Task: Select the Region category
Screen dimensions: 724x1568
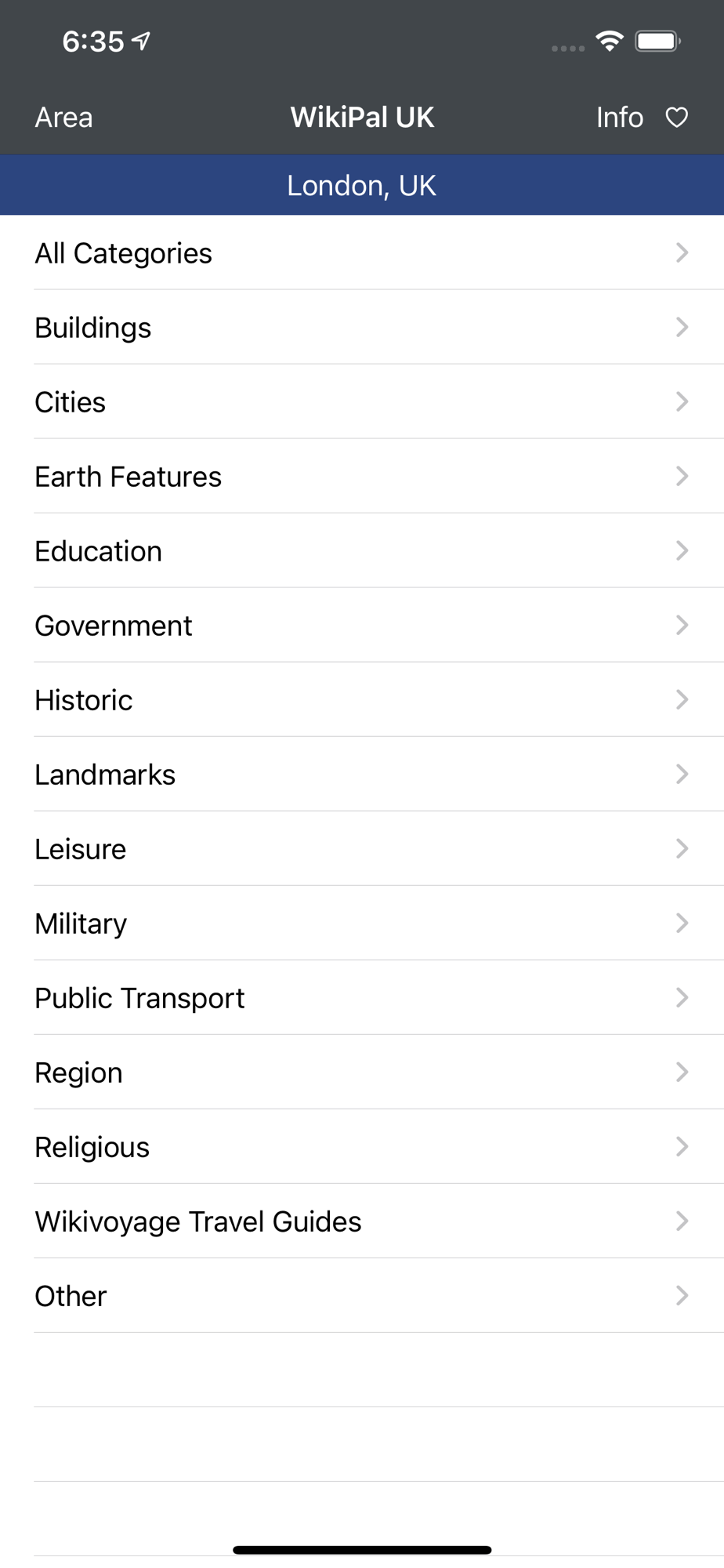Action: [362, 1072]
